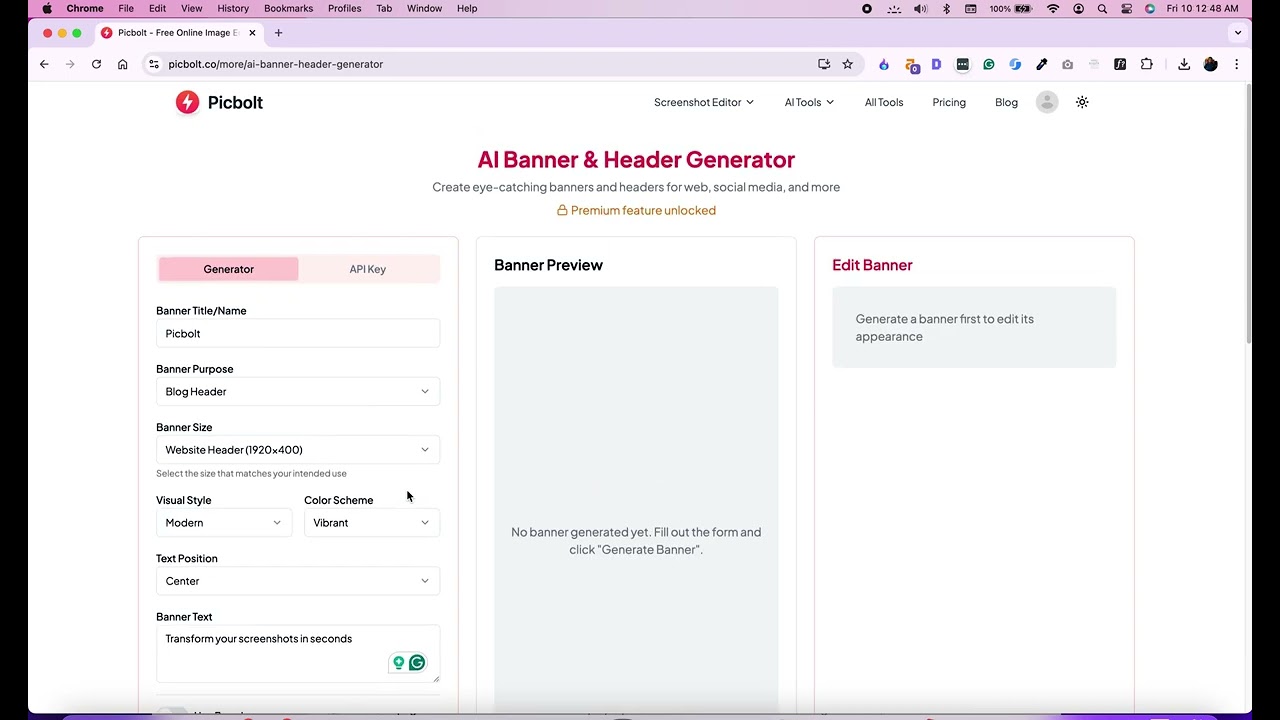Open the Banner Size dropdown
Image resolution: width=1280 pixels, height=720 pixels.
click(298, 450)
